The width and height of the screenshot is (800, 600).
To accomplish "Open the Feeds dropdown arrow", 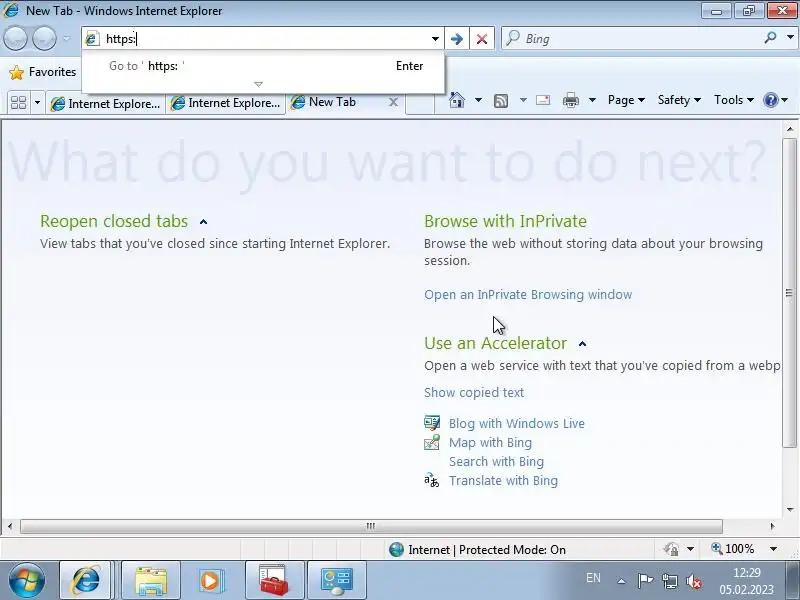I will [523, 100].
